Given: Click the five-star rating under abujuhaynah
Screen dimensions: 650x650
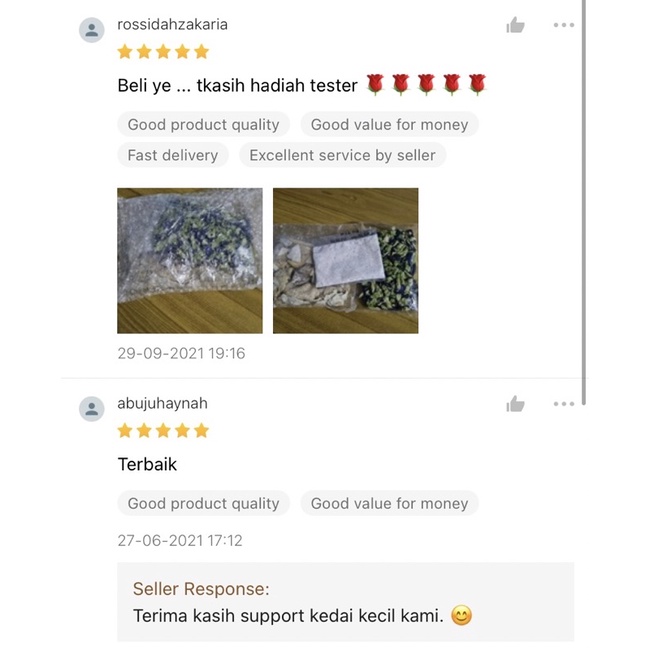Looking at the screenshot, I should pyautogui.click(x=163, y=431).
